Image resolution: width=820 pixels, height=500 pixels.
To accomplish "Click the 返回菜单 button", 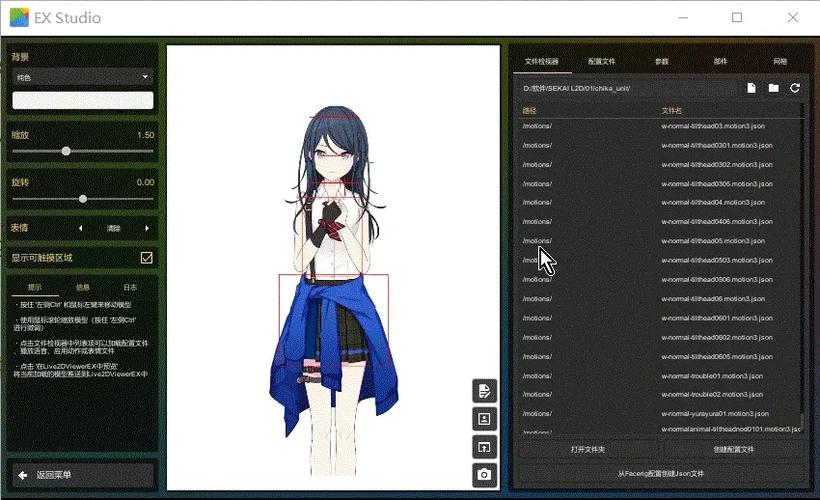I will [x=83, y=475].
